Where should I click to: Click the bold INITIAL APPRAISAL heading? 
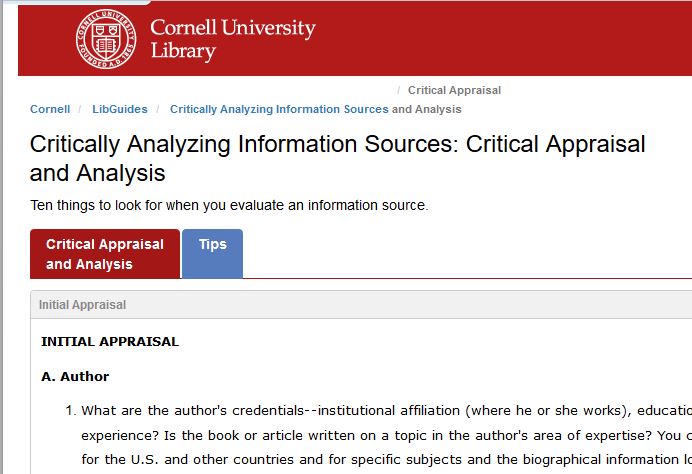pos(110,342)
